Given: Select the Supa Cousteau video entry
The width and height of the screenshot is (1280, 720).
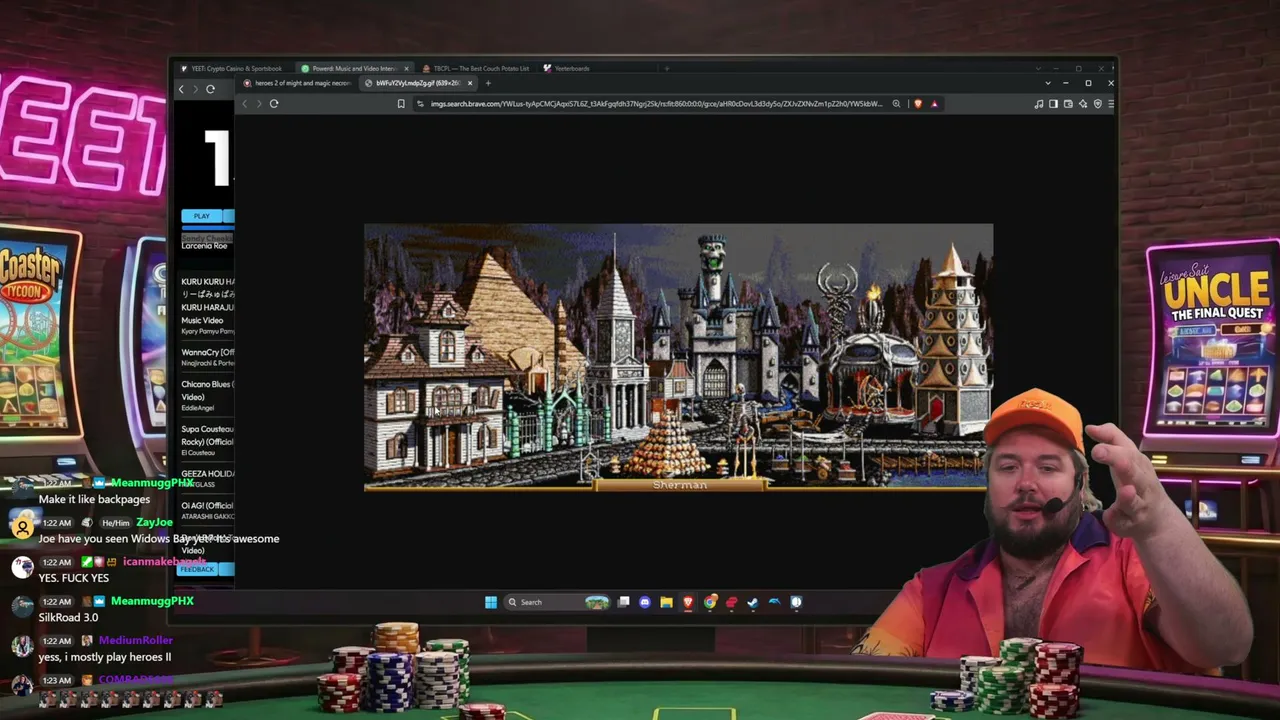Looking at the screenshot, I should (x=207, y=440).
